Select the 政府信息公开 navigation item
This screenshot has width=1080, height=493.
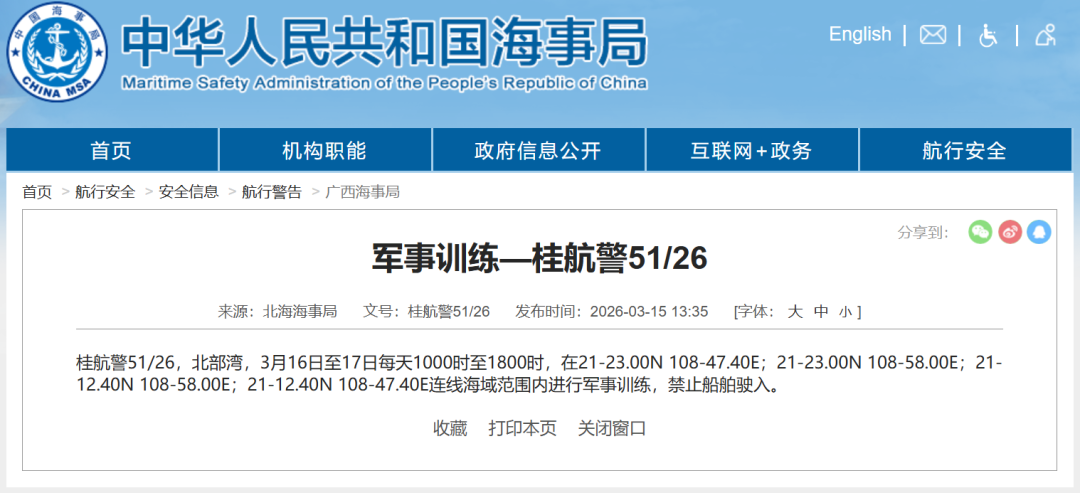click(538, 151)
